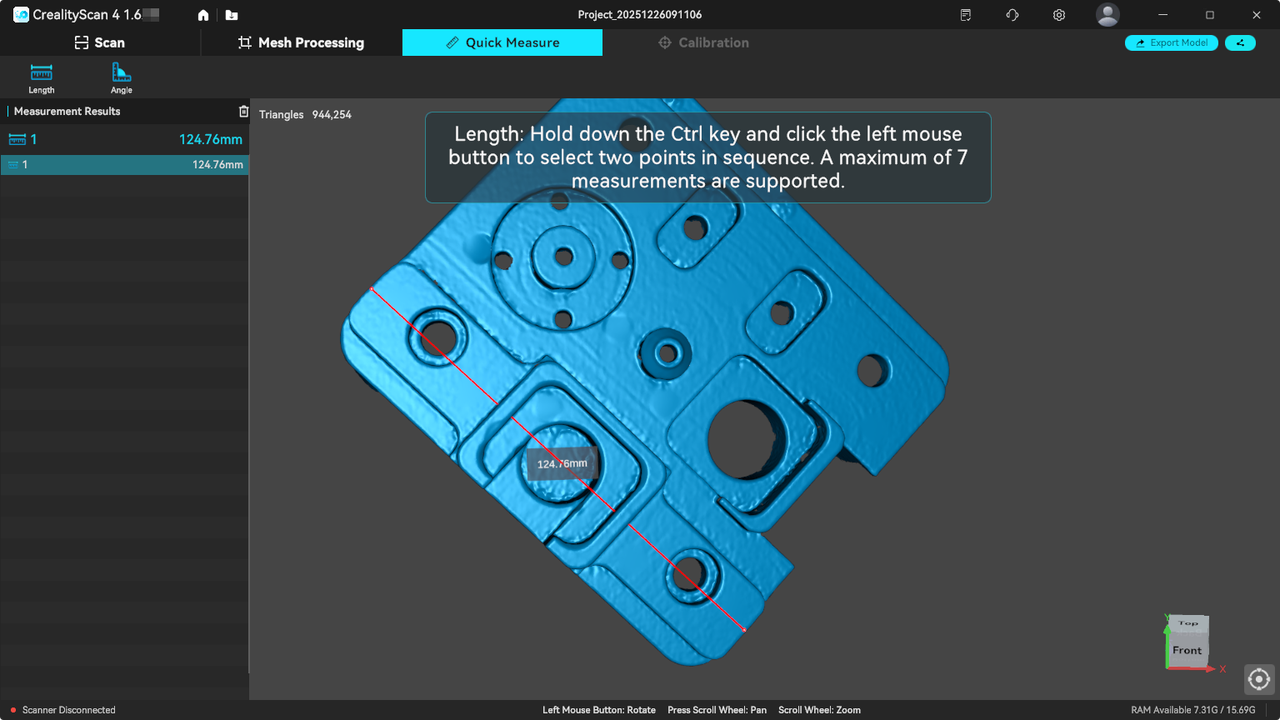Click the Export Model button
Image resolution: width=1280 pixels, height=720 pixels.
pos(1171,43)
